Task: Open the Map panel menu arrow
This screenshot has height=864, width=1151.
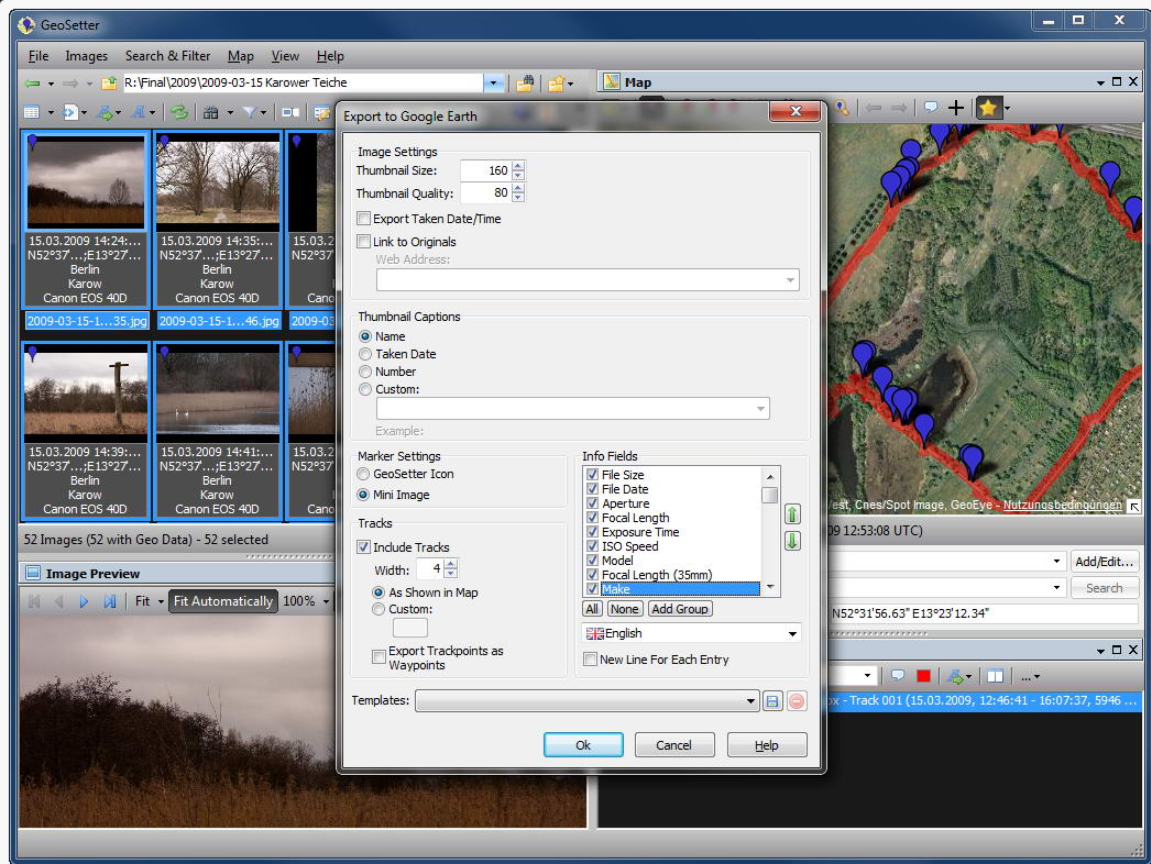Action: [1100, 83]
